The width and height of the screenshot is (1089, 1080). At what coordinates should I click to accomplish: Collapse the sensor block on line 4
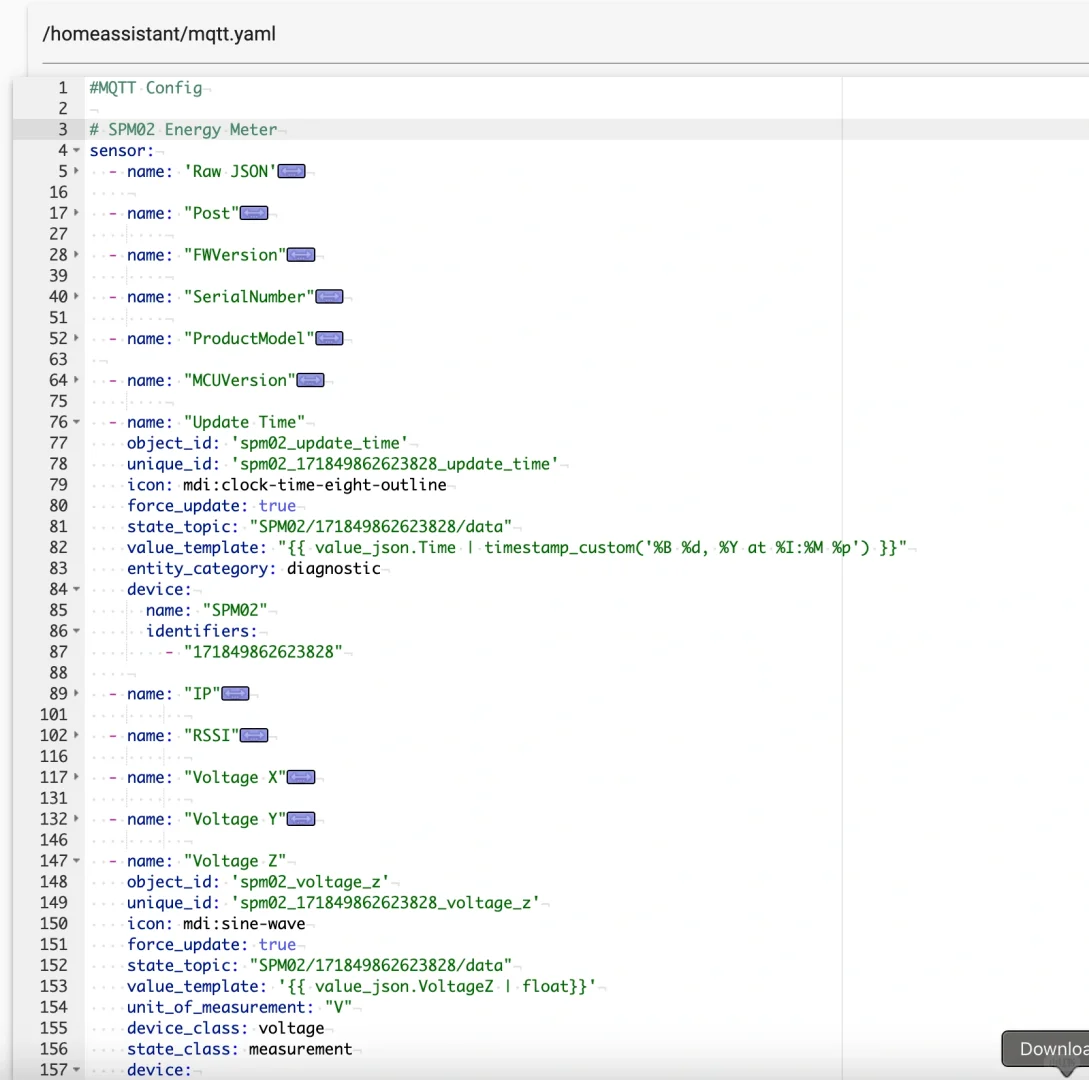tap(76, 151)
